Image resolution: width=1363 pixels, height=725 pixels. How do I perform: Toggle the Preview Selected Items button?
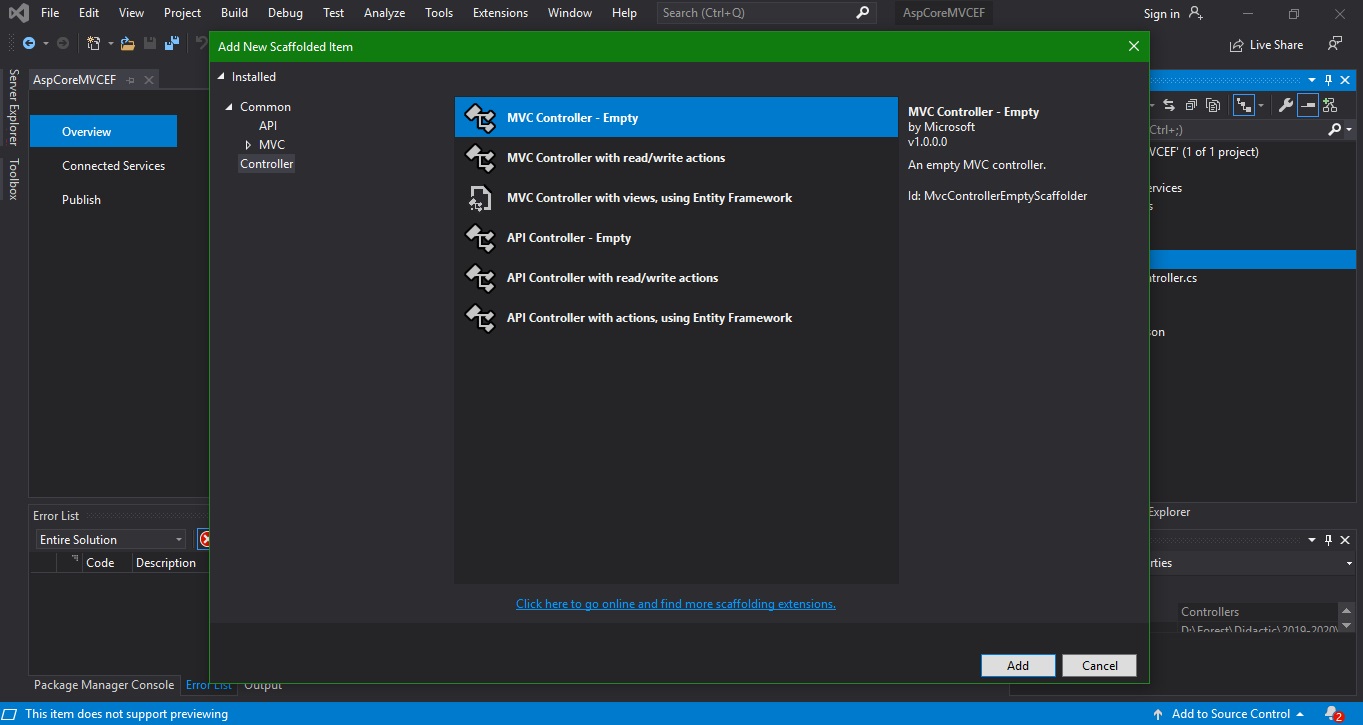pos(1307,105)
